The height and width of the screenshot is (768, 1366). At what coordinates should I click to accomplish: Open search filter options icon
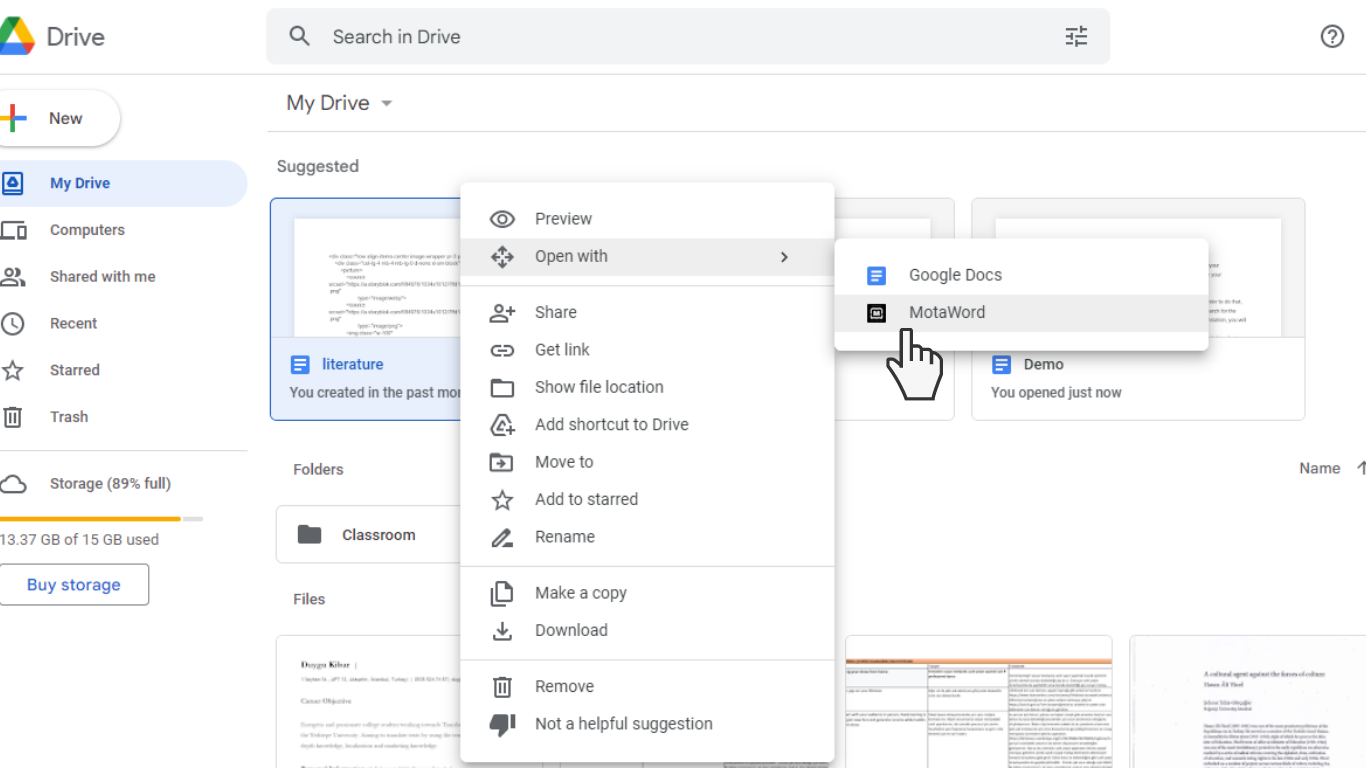(1076, 37)
